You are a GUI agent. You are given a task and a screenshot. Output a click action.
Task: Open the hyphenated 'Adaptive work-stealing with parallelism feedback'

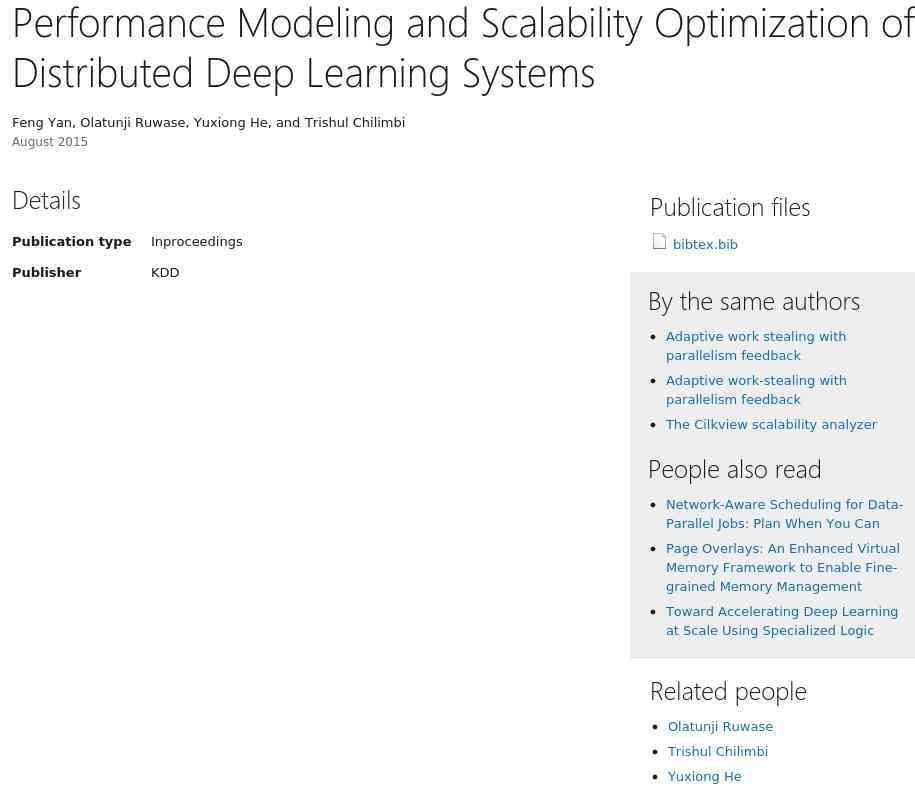[x=756, y=390]
